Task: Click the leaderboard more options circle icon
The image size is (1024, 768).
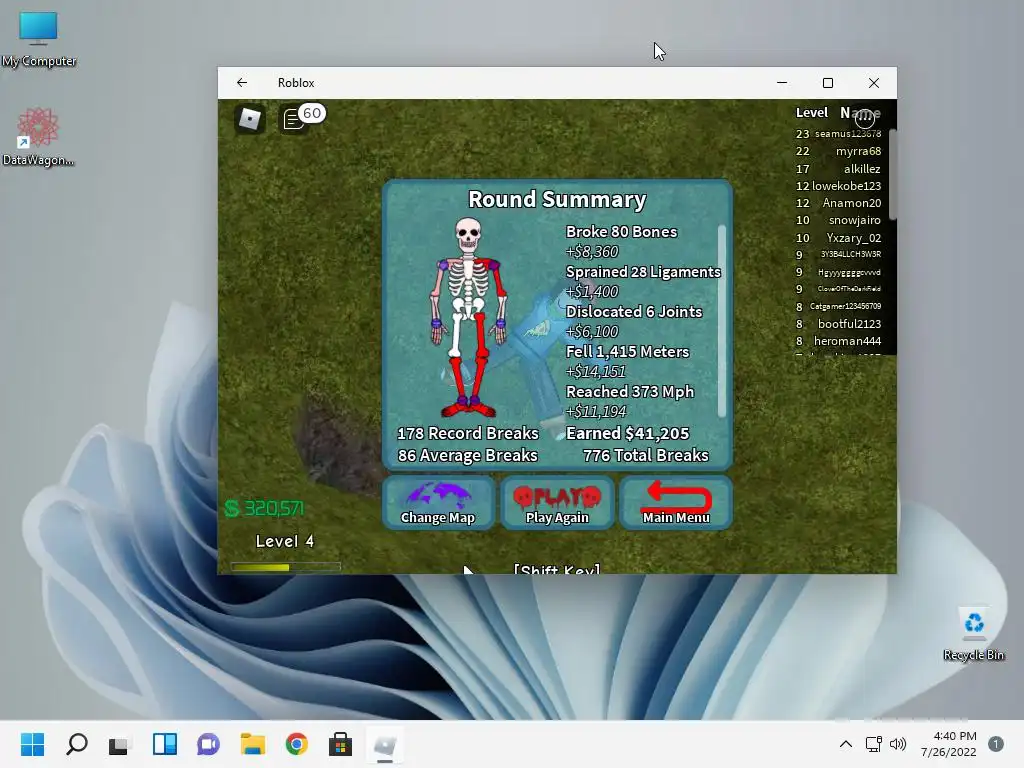Action: (x=865, y=118)
